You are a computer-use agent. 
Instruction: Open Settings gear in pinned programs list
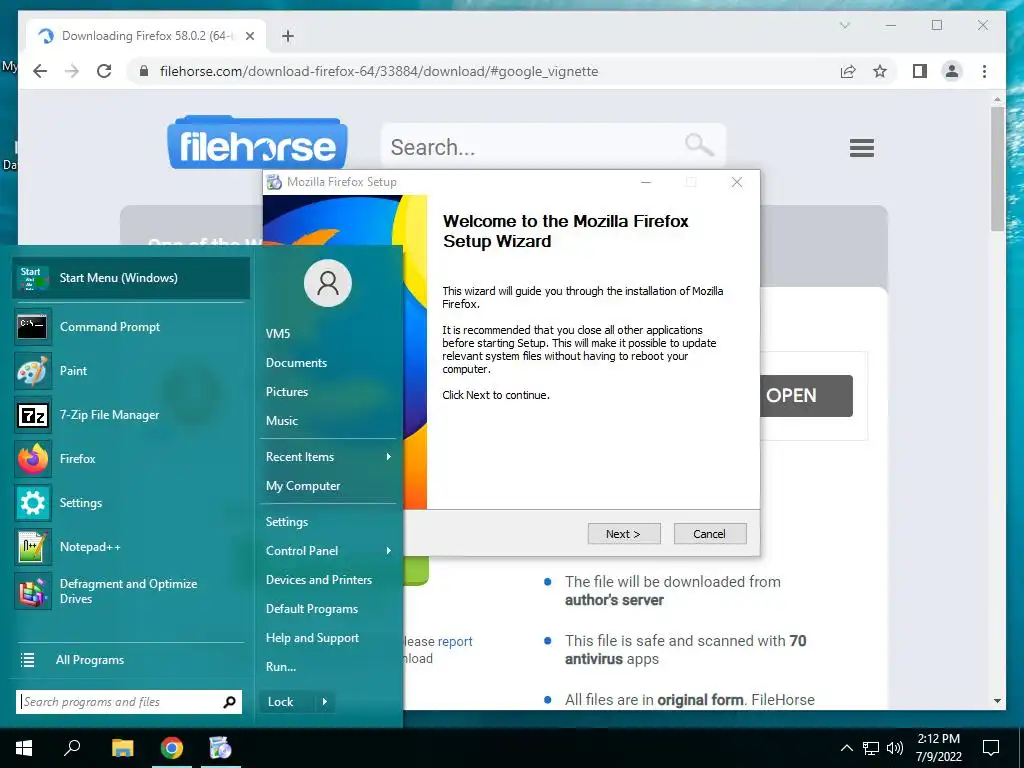(x=131, y=503)
